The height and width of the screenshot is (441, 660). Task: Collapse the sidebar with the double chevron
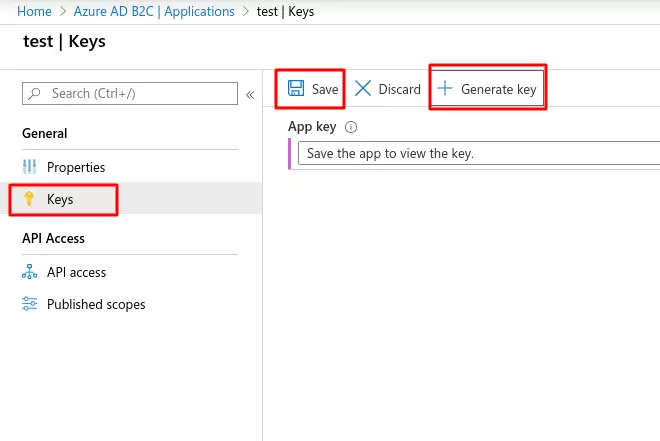250,95
